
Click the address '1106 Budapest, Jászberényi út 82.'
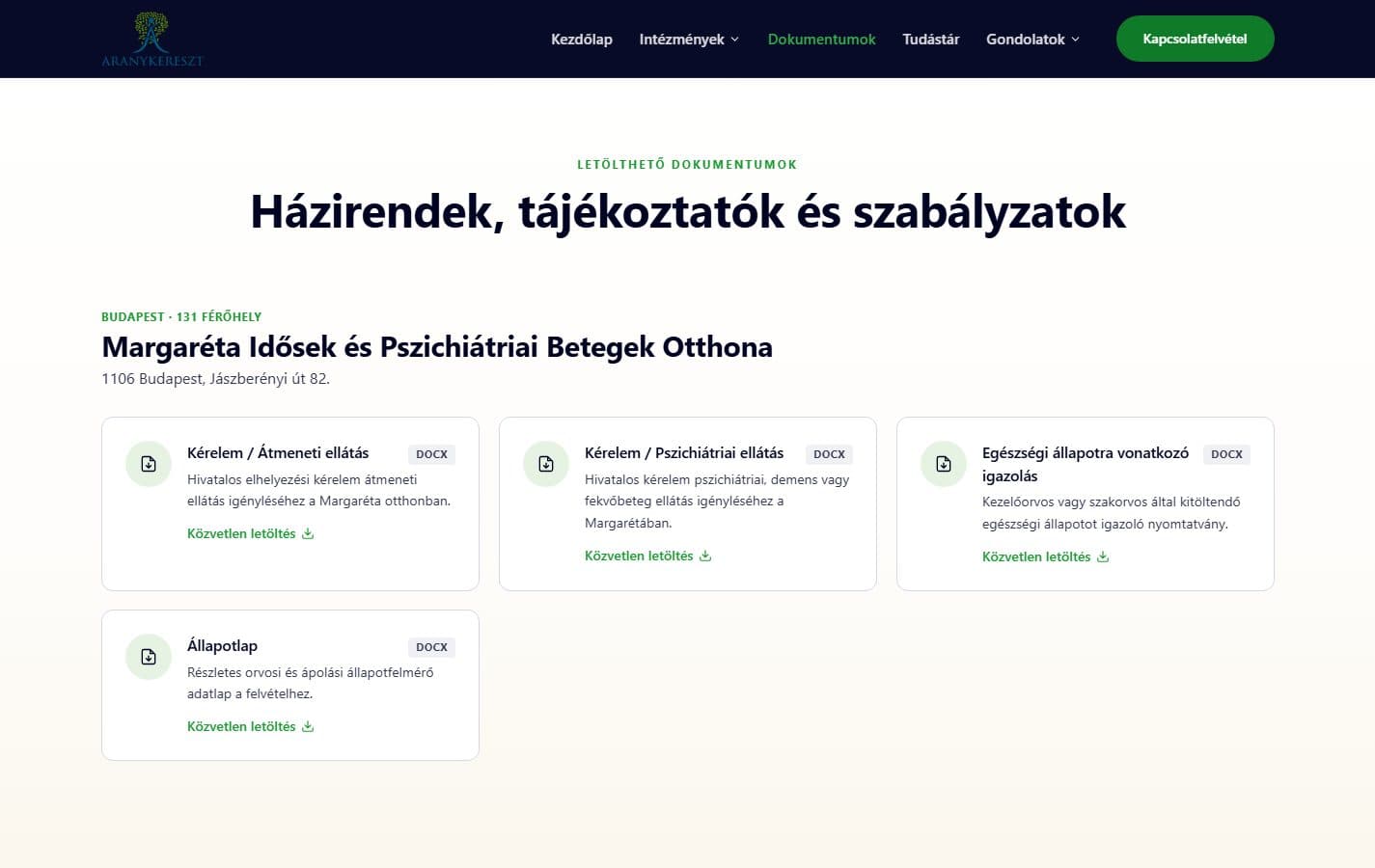[215, 378]
